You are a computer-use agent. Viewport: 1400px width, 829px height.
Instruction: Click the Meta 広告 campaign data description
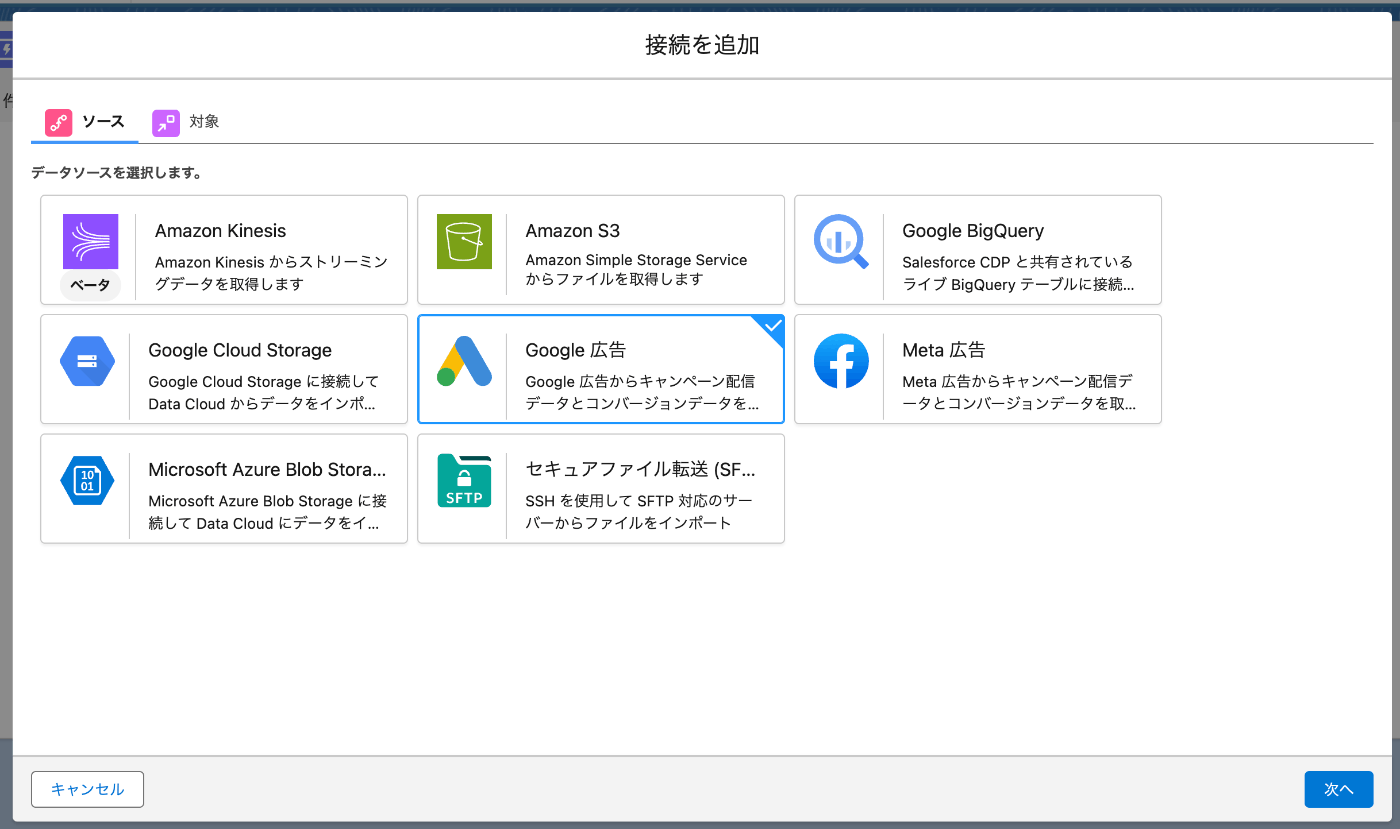coord(1019,393)
